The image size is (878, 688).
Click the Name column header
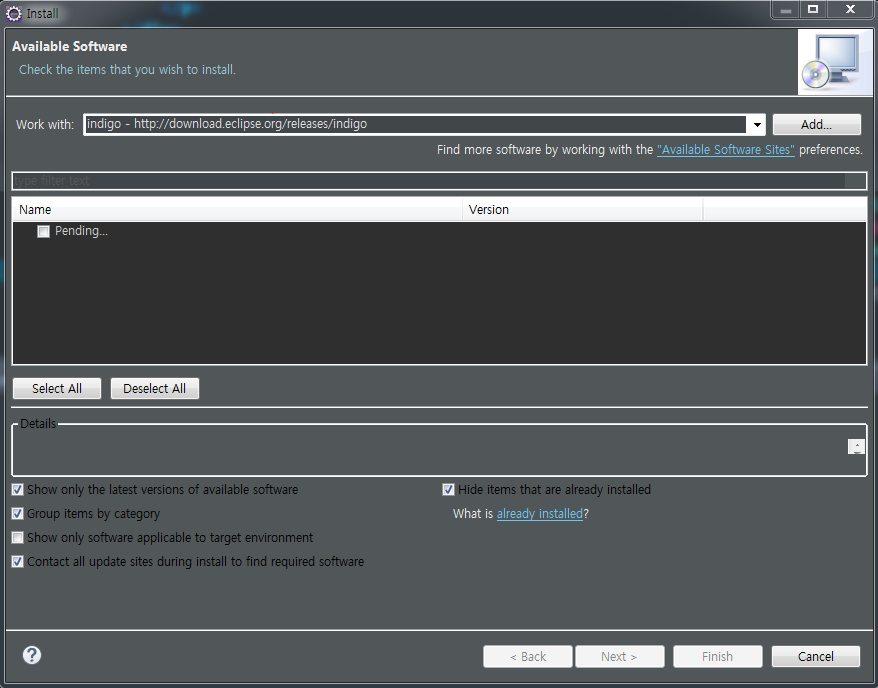tap(237, 210)
